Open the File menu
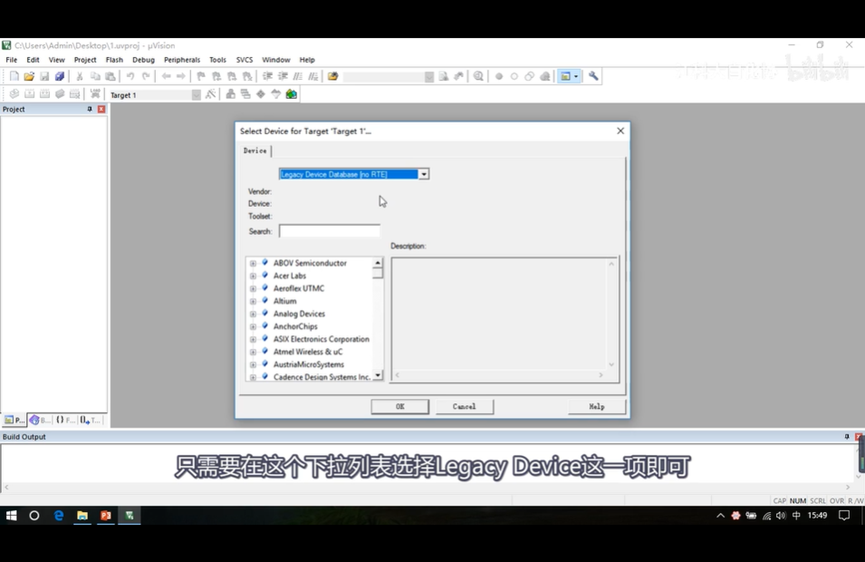 pyautogui.click(x=12, y=60)
